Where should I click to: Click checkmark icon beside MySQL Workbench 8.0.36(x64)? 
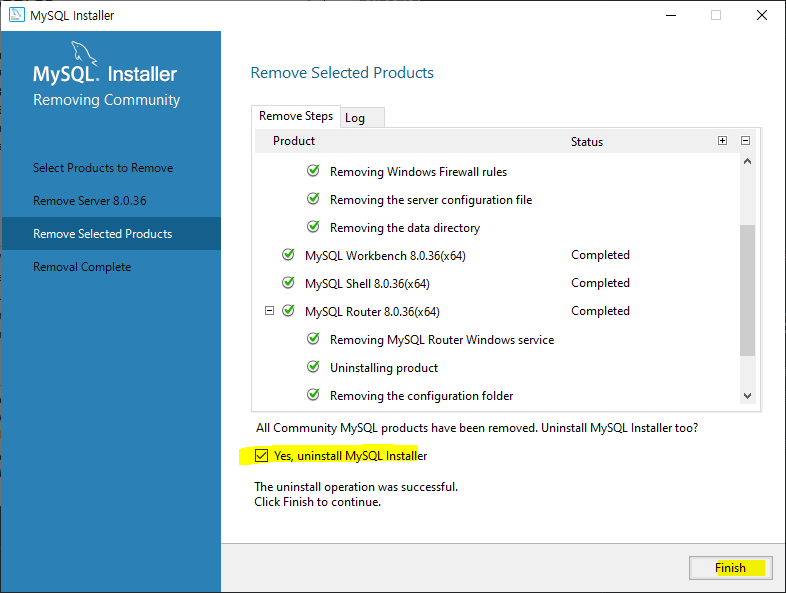[x=288, y=255]
